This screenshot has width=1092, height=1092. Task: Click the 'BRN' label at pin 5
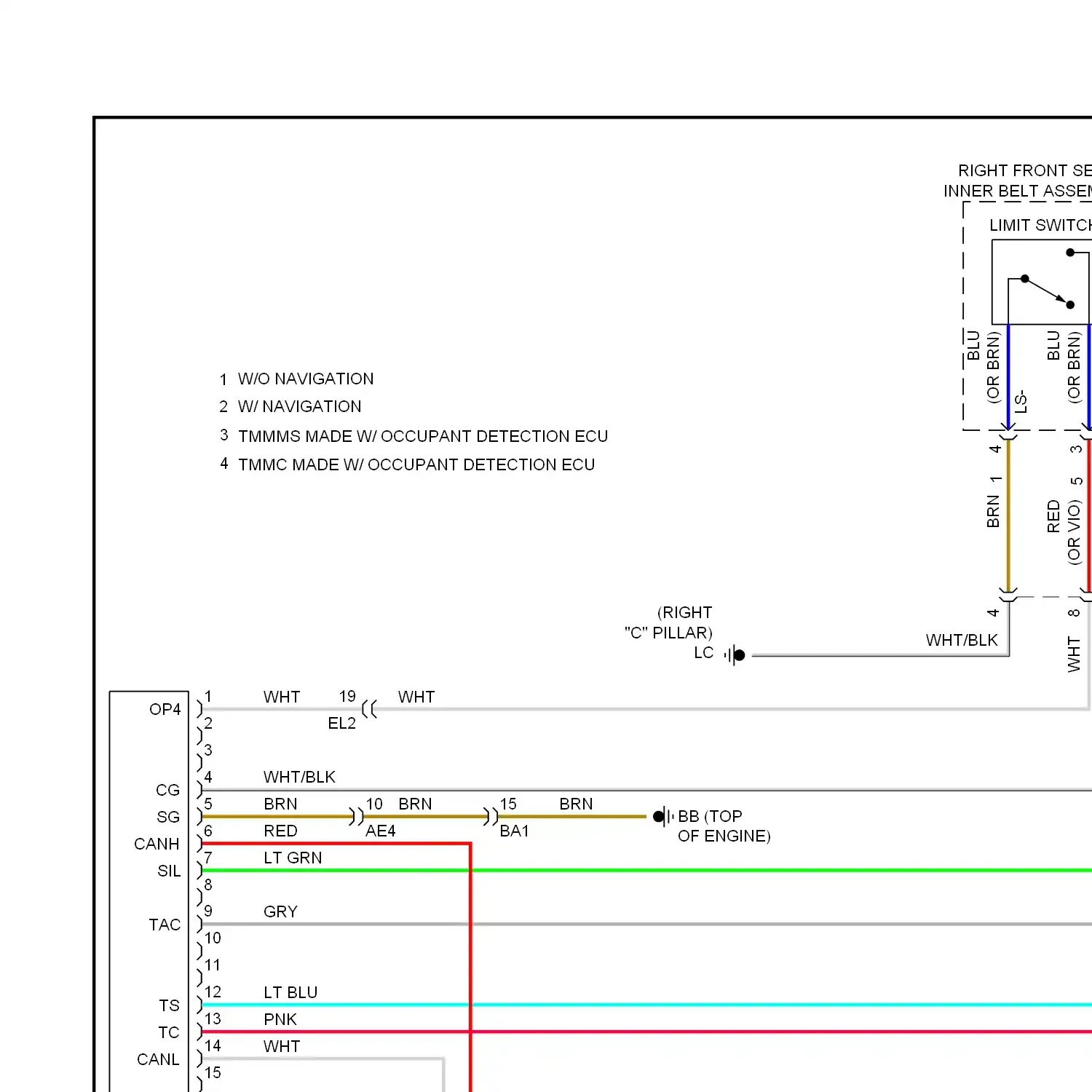[280, 804]
